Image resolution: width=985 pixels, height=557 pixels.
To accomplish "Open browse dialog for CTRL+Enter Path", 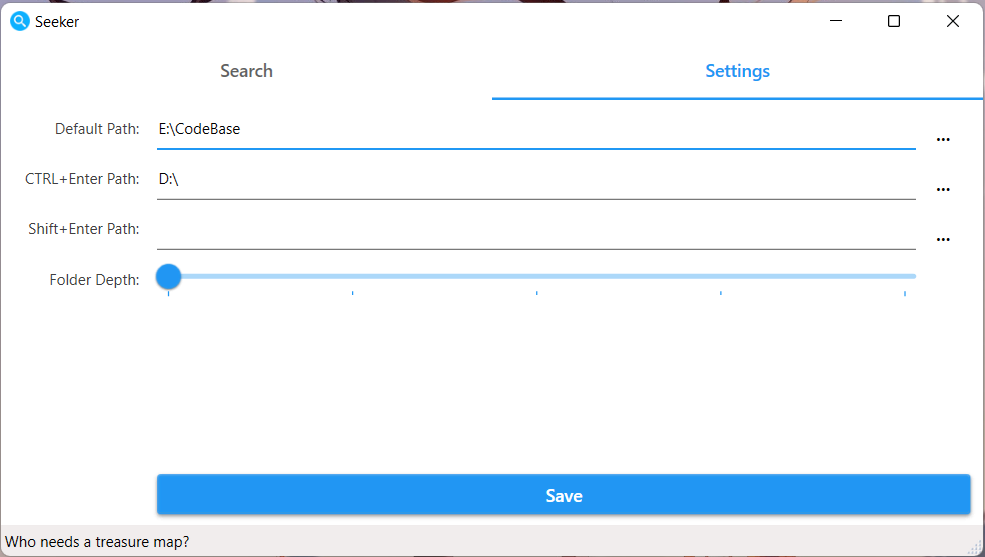I will [943, 190].
